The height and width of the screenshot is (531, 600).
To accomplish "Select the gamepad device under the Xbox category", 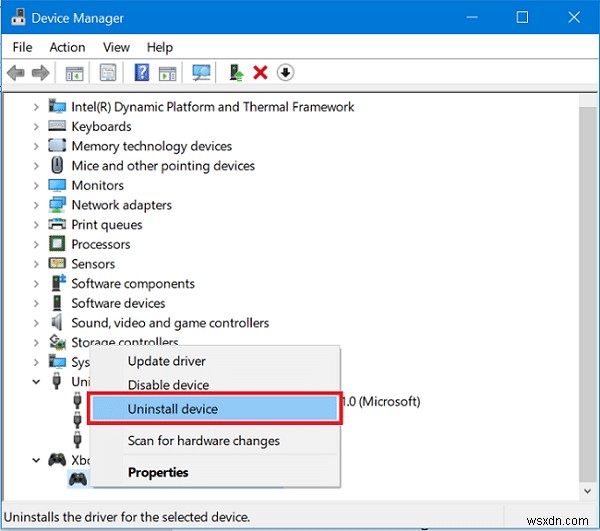I will pos(78,479).
